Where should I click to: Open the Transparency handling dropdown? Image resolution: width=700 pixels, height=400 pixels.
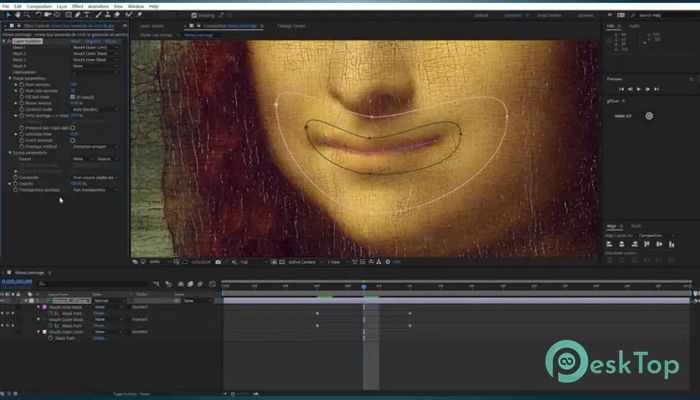tap(93, 189)
